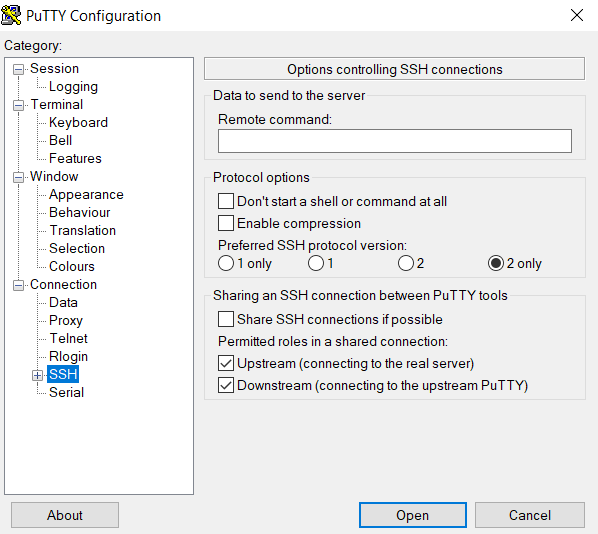Click the Remote command input field
598x534 pixels.
pyautogui.click(x=395, y=141)
